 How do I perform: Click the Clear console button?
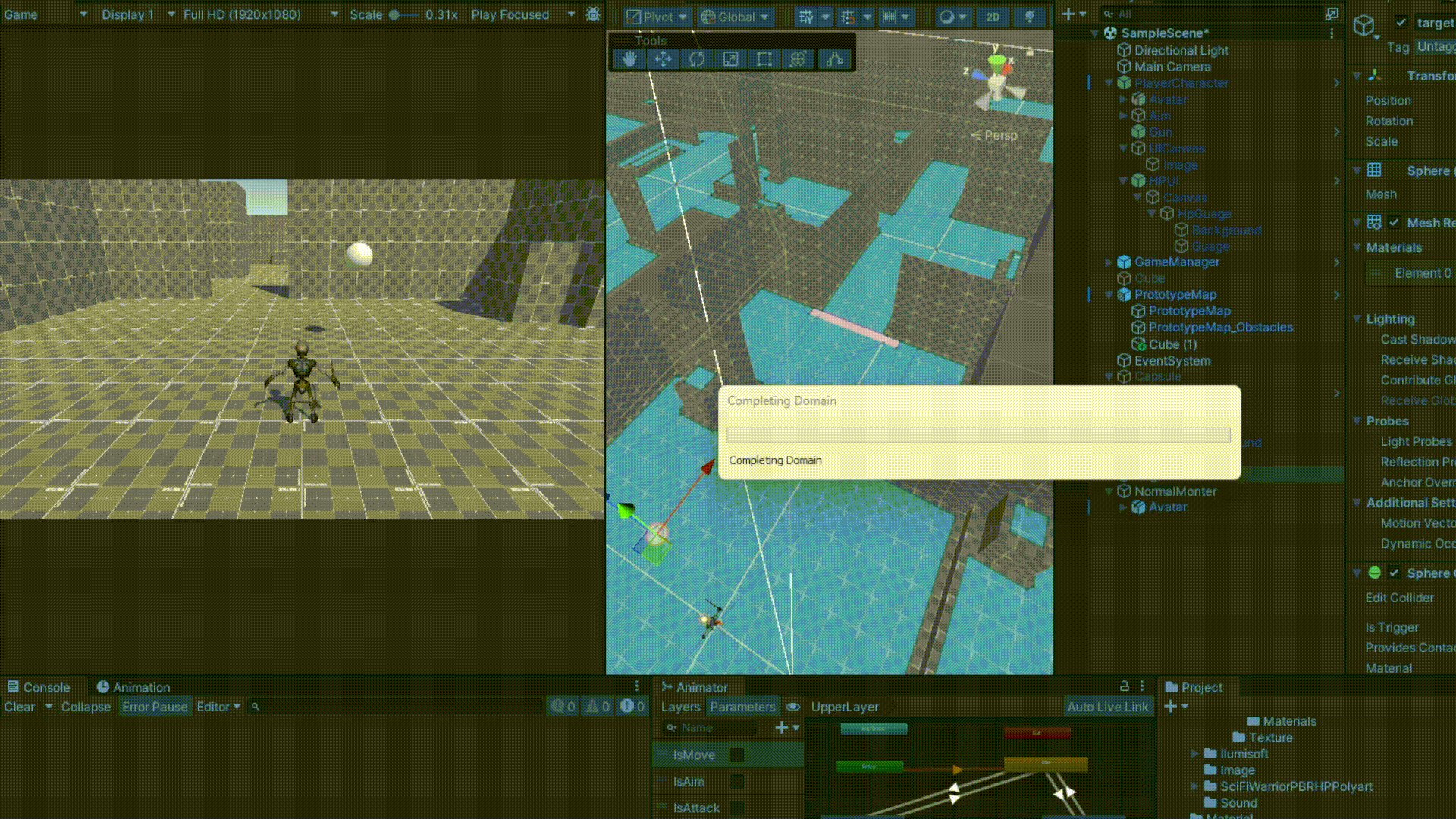[20, 707]
